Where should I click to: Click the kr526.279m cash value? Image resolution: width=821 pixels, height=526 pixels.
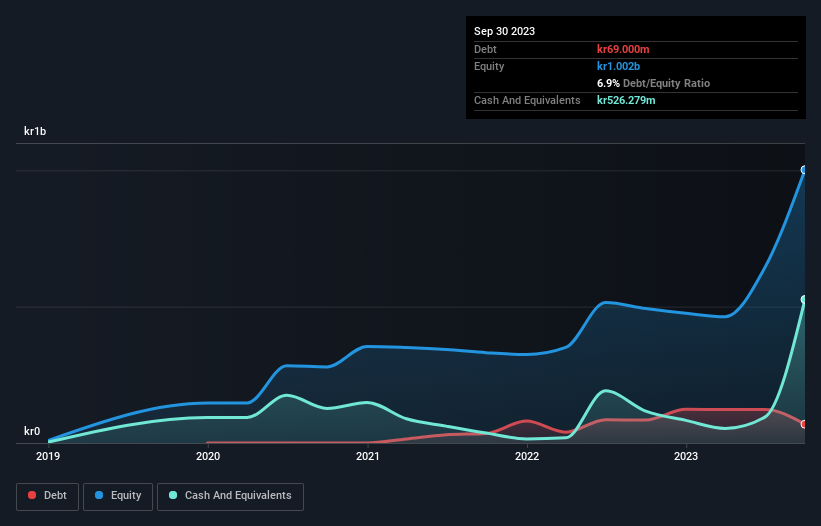coord(626,100)
